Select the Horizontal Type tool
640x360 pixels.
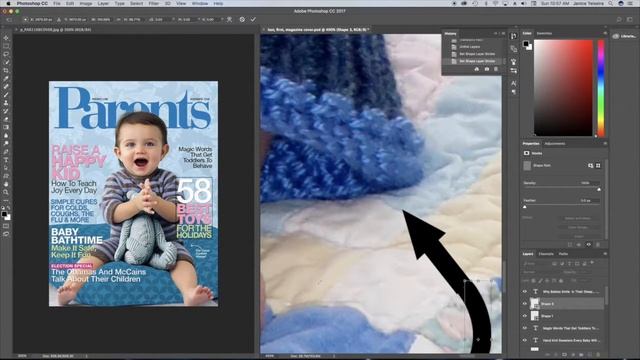coord(6,160)
